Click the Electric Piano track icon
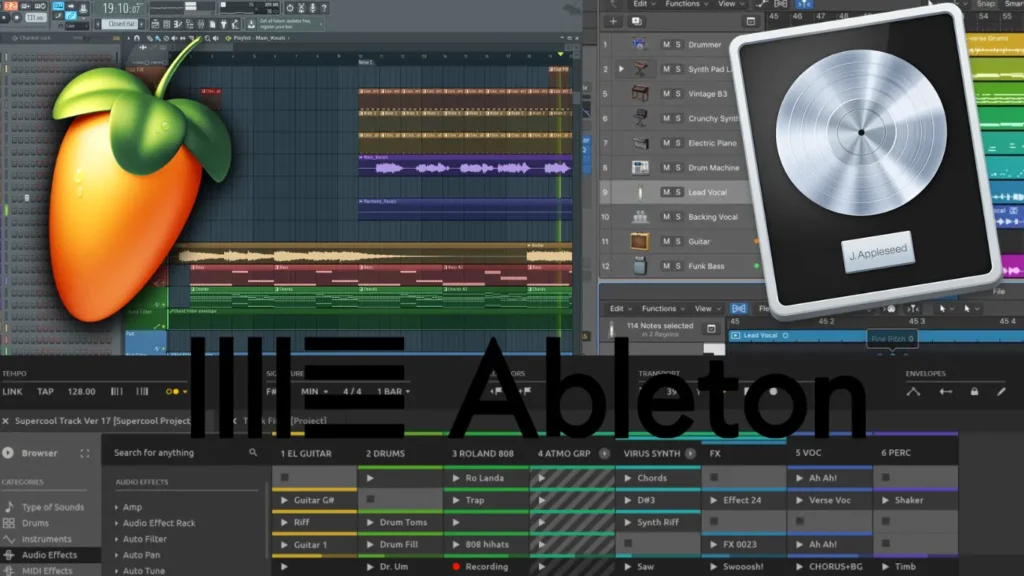Screen dimensions: 1024x576 click(640, 142)
